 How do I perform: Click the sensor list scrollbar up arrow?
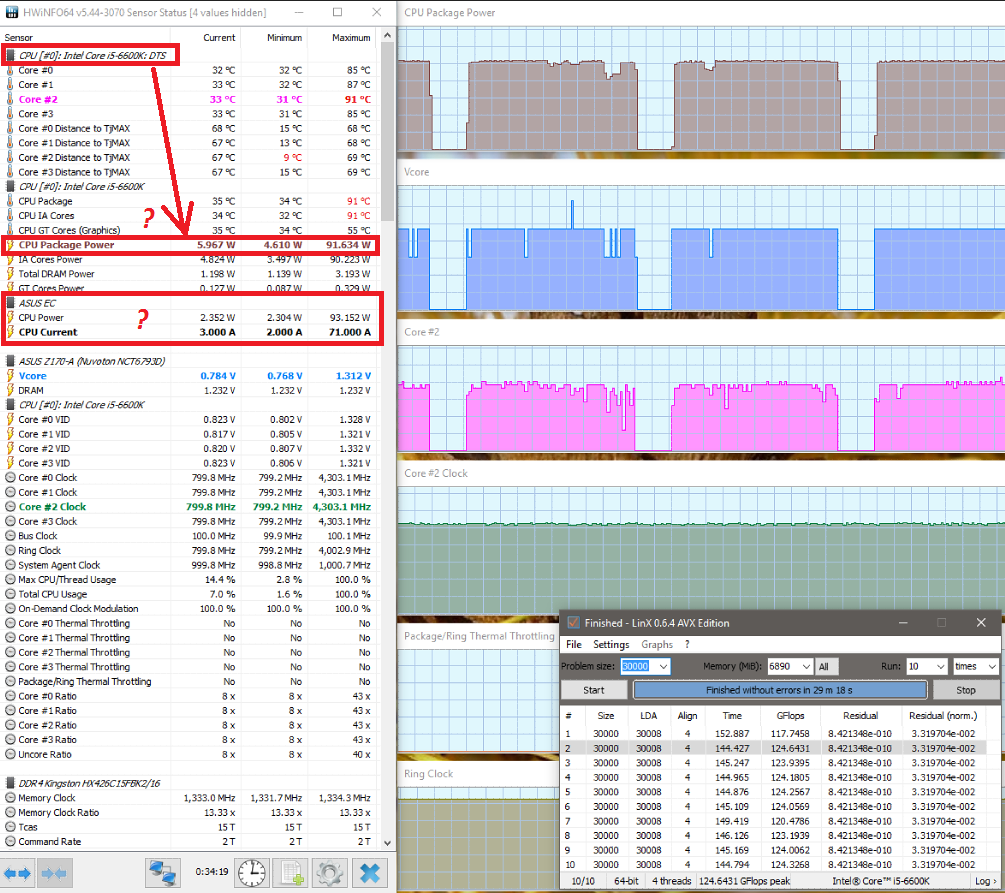point(387,35)
